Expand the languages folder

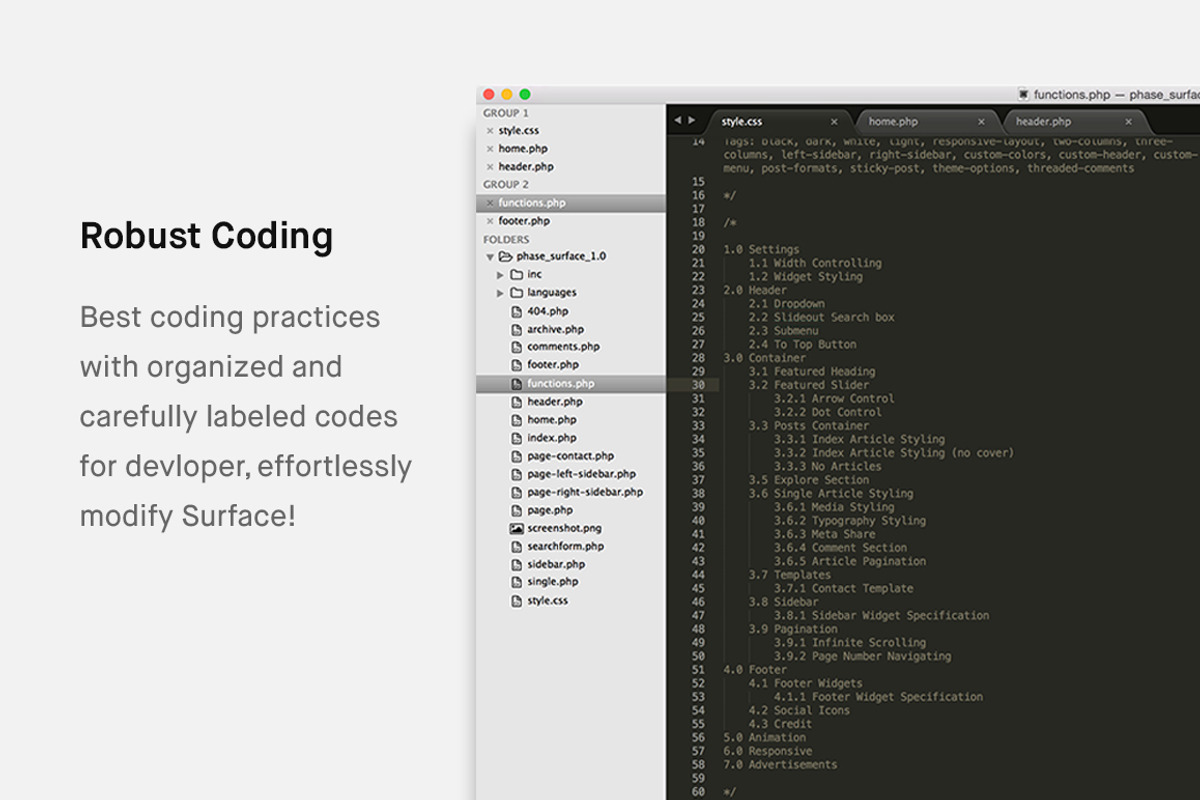coord(500,293)
